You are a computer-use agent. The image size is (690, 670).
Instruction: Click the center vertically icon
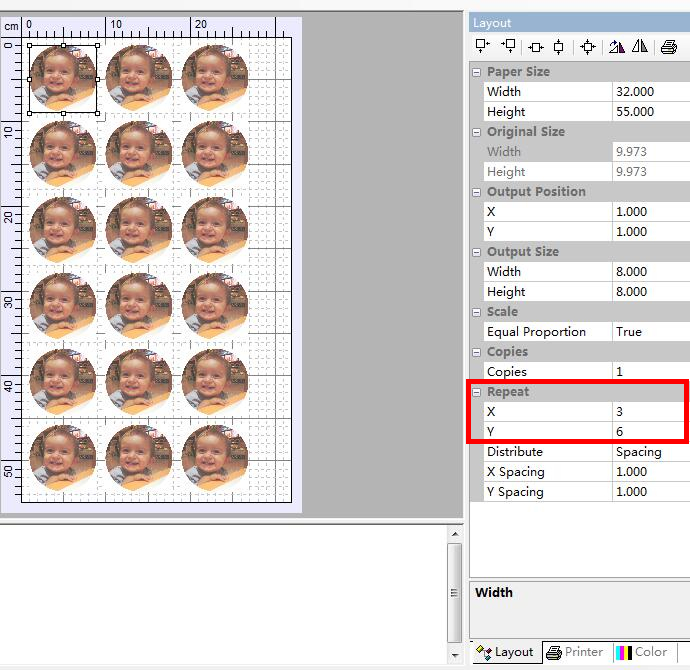pos(558,46)
